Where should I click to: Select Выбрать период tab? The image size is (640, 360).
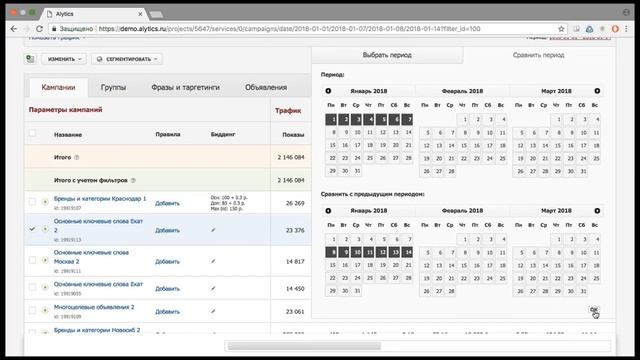(387, 55)
